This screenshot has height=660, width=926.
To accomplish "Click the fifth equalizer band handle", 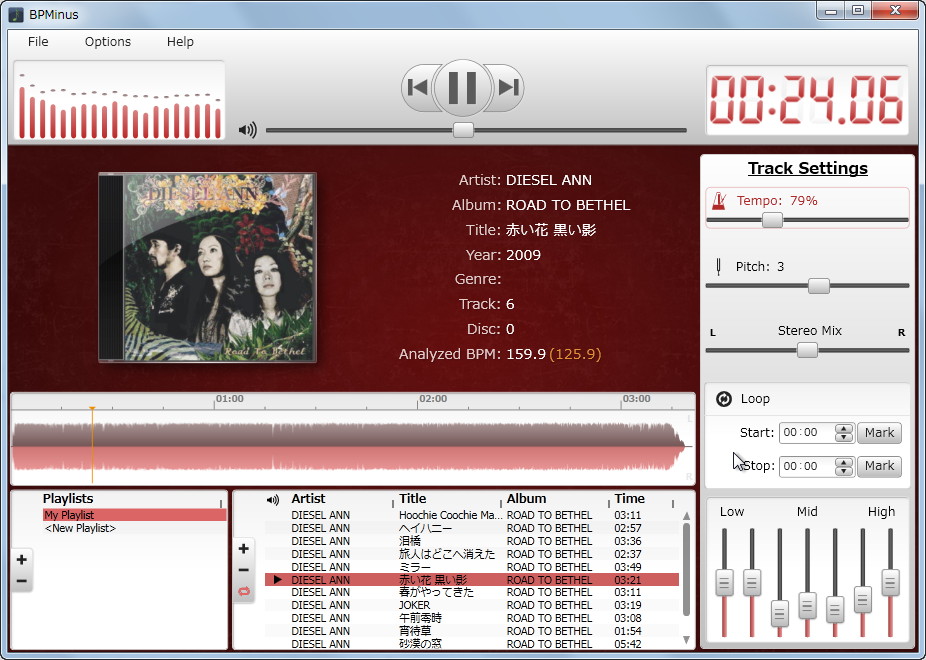I will pos(835,609).
